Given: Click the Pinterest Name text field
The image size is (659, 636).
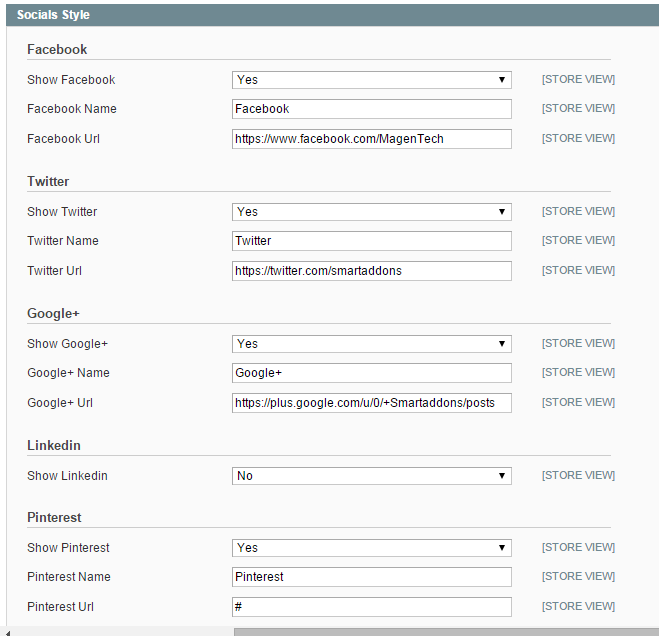Looking at the screenshot, I should [x=372, y=577].
